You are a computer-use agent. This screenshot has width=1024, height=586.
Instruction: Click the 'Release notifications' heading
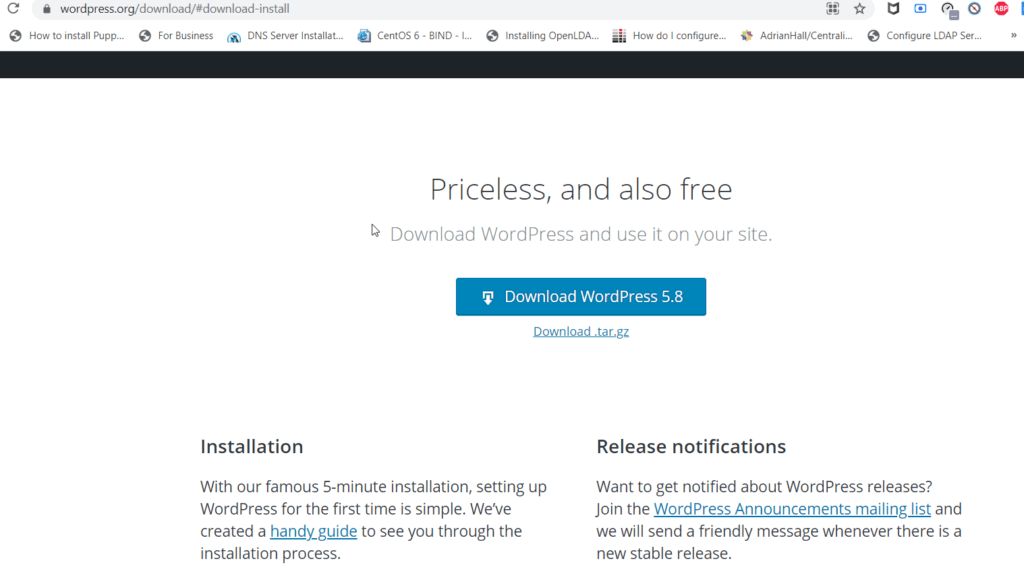(691, 446)
